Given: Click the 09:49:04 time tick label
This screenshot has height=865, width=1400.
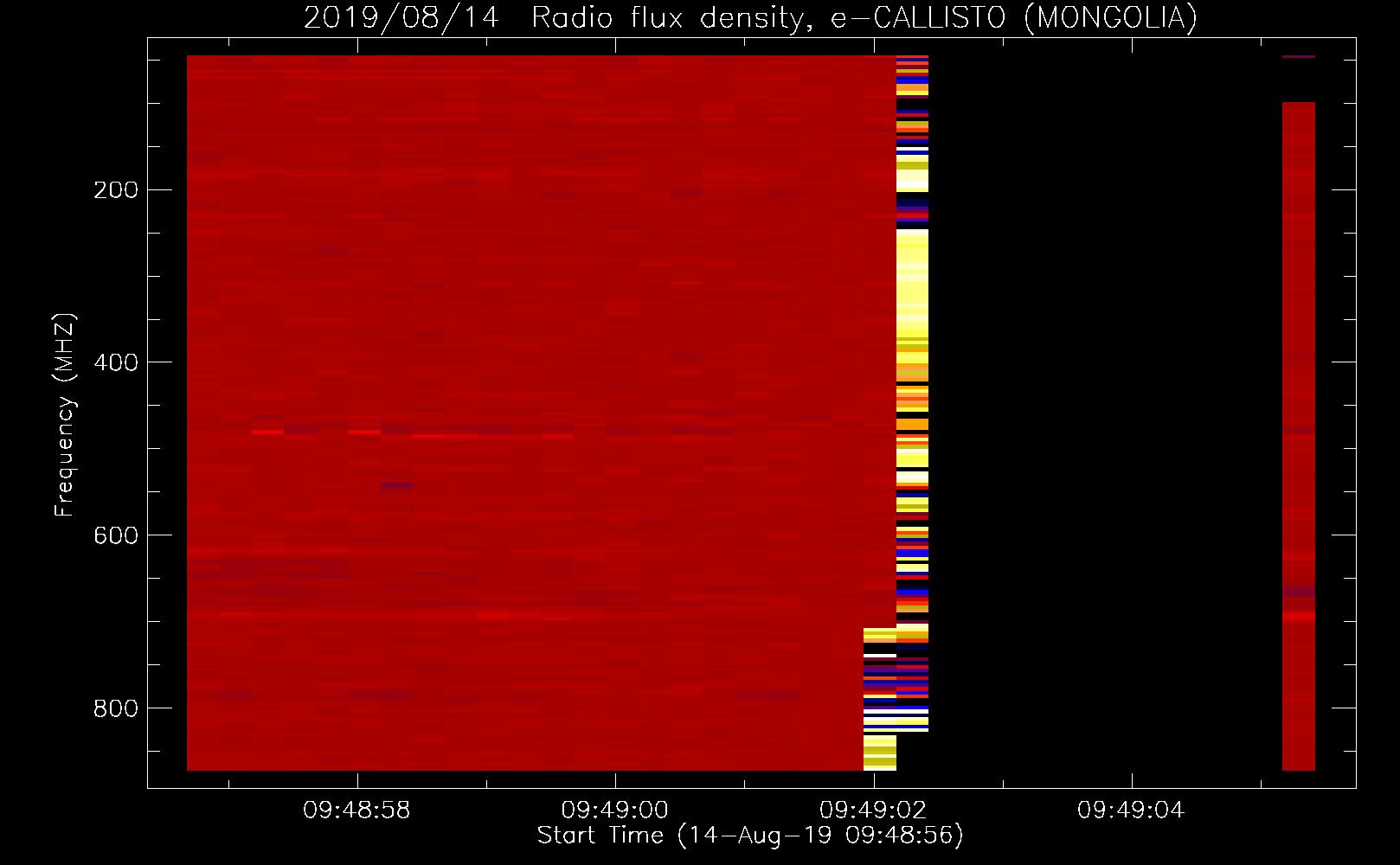Looking at the screenshot, I should click(x=1131, y=811).
